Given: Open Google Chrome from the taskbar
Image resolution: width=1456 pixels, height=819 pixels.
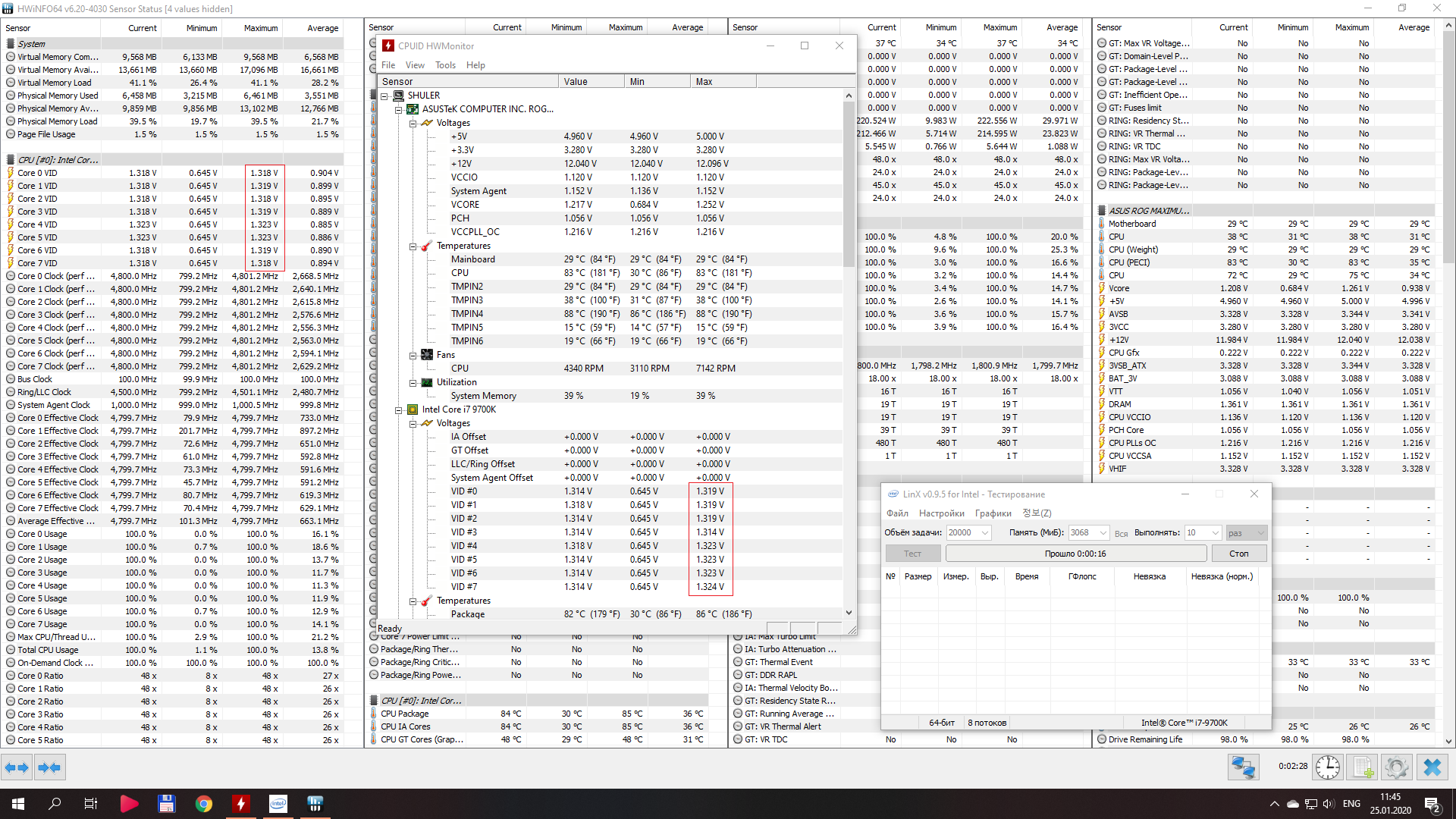Looking at the screenshot, I should click(203, 804).
